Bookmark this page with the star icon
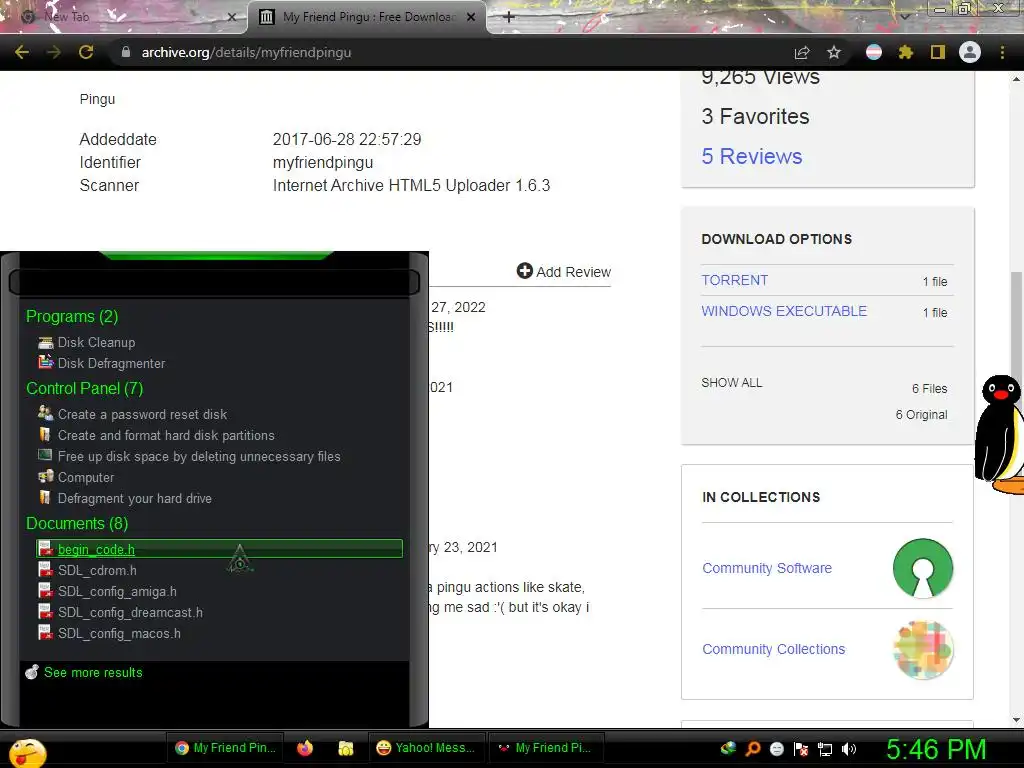 [834, 52]
